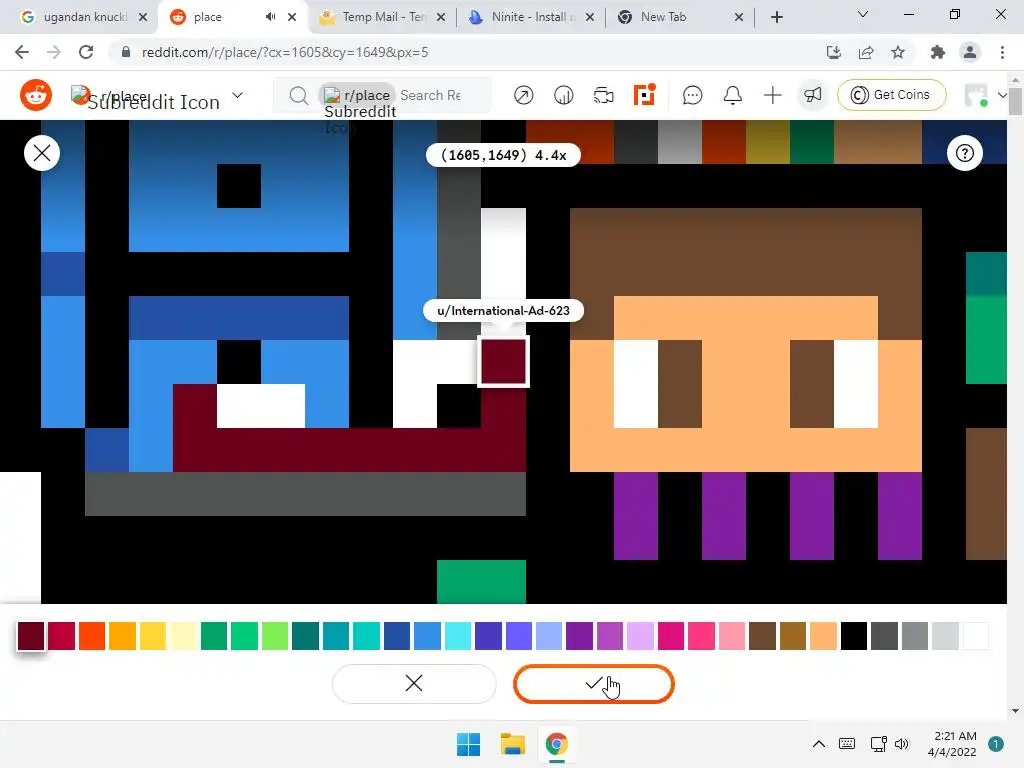This screenshot has width=1024, height=768.
Task: Open the Reddit Live video icon
Action: click(603, 95)
